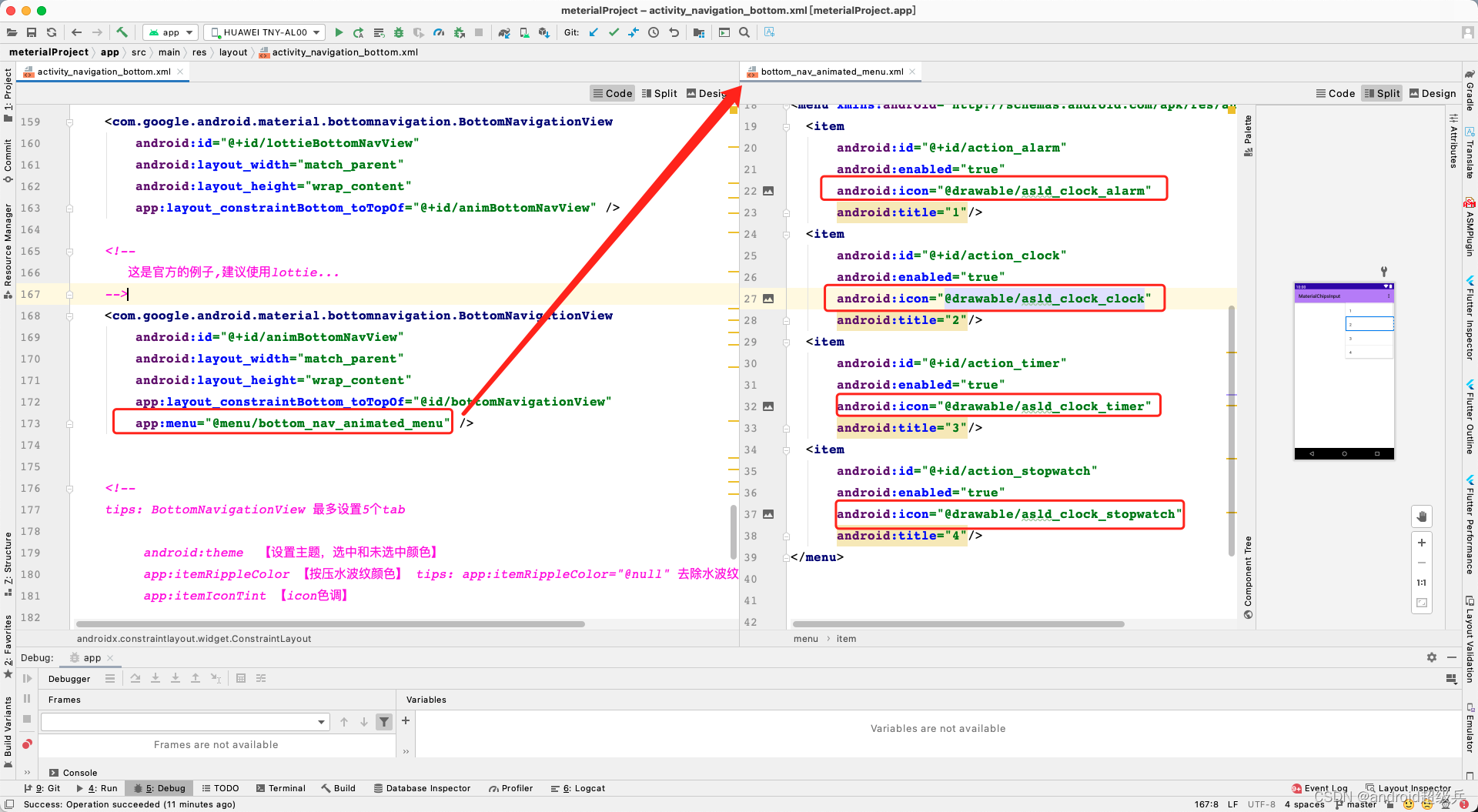Screen dimensions: 1478x812
Task: Expand hidden debug toolbar actions chevron
Action: pos(27,772)
